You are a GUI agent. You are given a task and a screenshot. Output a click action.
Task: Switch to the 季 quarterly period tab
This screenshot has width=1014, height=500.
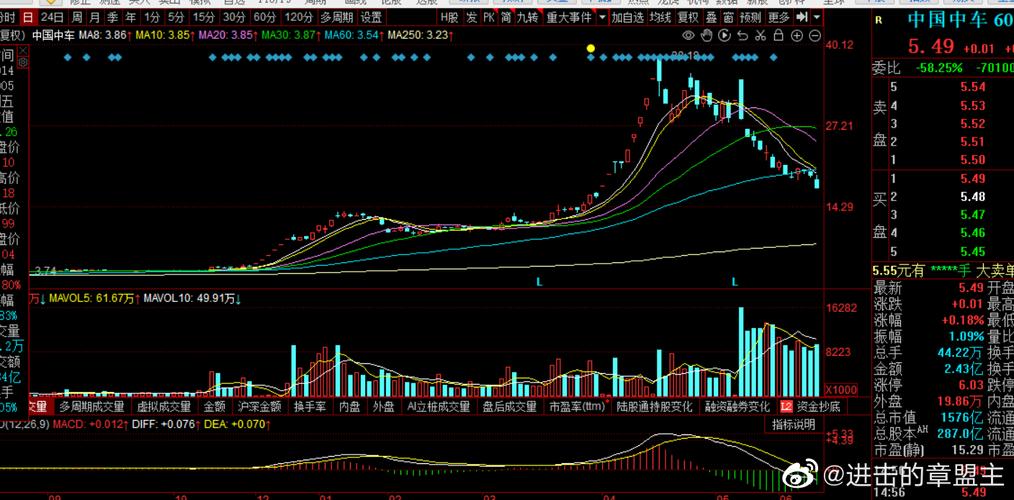tap(113, 17)
